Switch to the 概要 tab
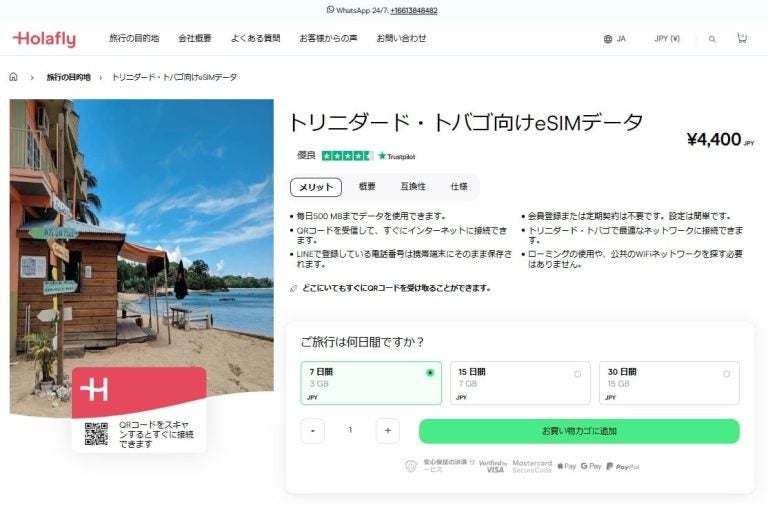Screen dimensions: 768x505 [x=367, y=187]
